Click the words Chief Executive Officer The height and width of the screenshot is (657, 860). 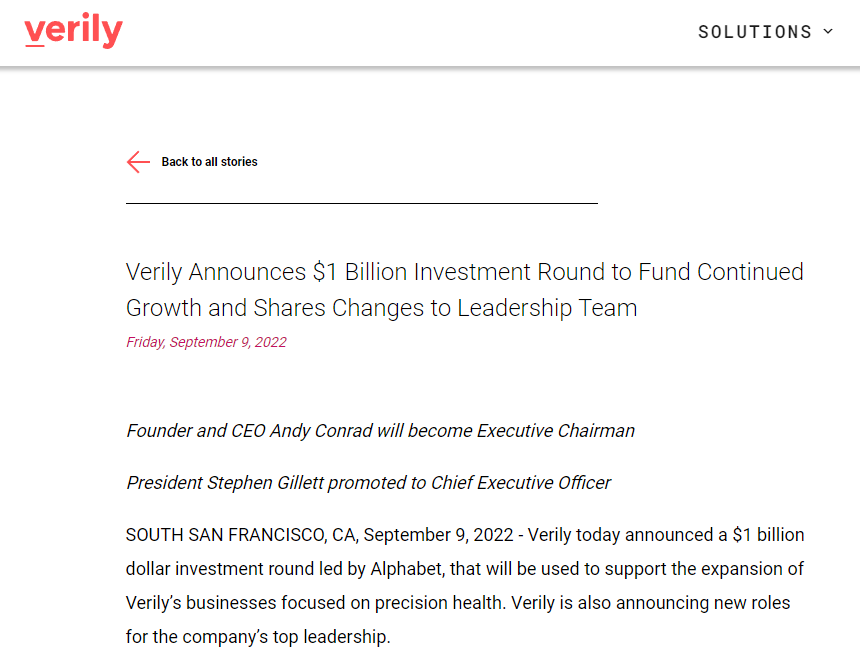pos(520,483)
